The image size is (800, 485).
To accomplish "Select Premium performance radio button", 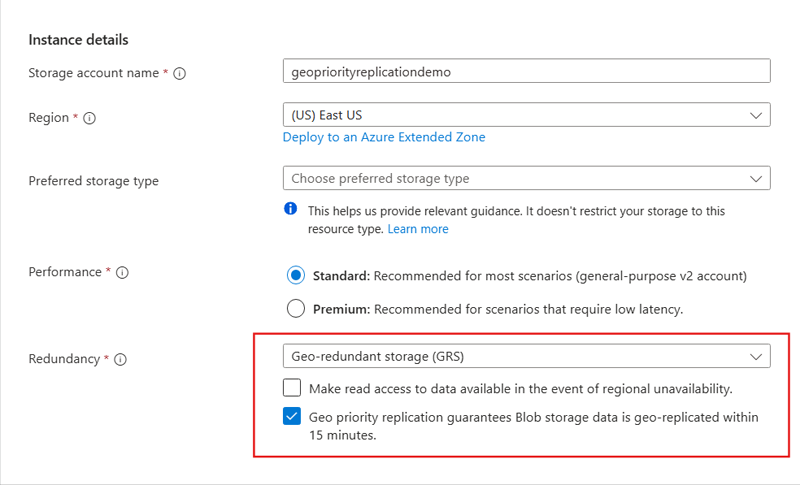I will [x=295, y=308].
